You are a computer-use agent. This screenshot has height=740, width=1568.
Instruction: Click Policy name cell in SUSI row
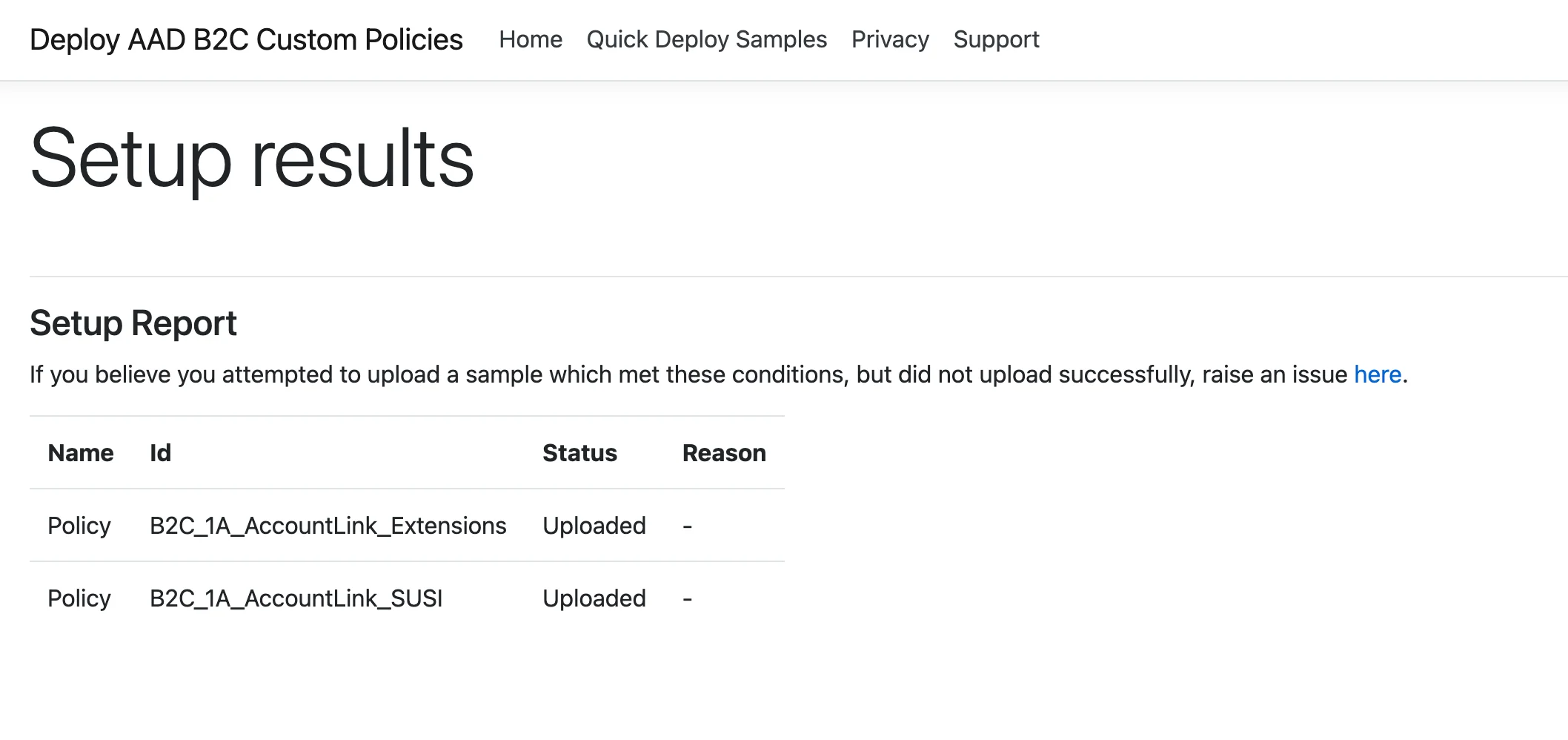click(79, 598)
